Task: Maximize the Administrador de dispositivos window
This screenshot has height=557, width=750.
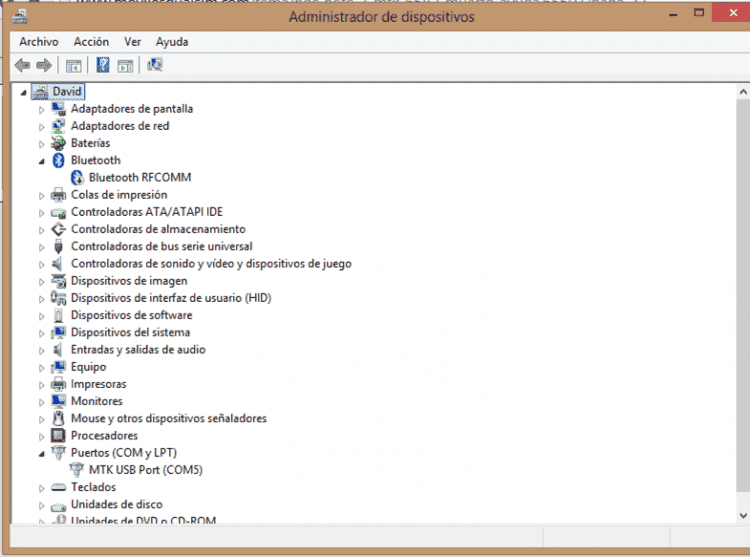Action: click(x=699, y=13)
